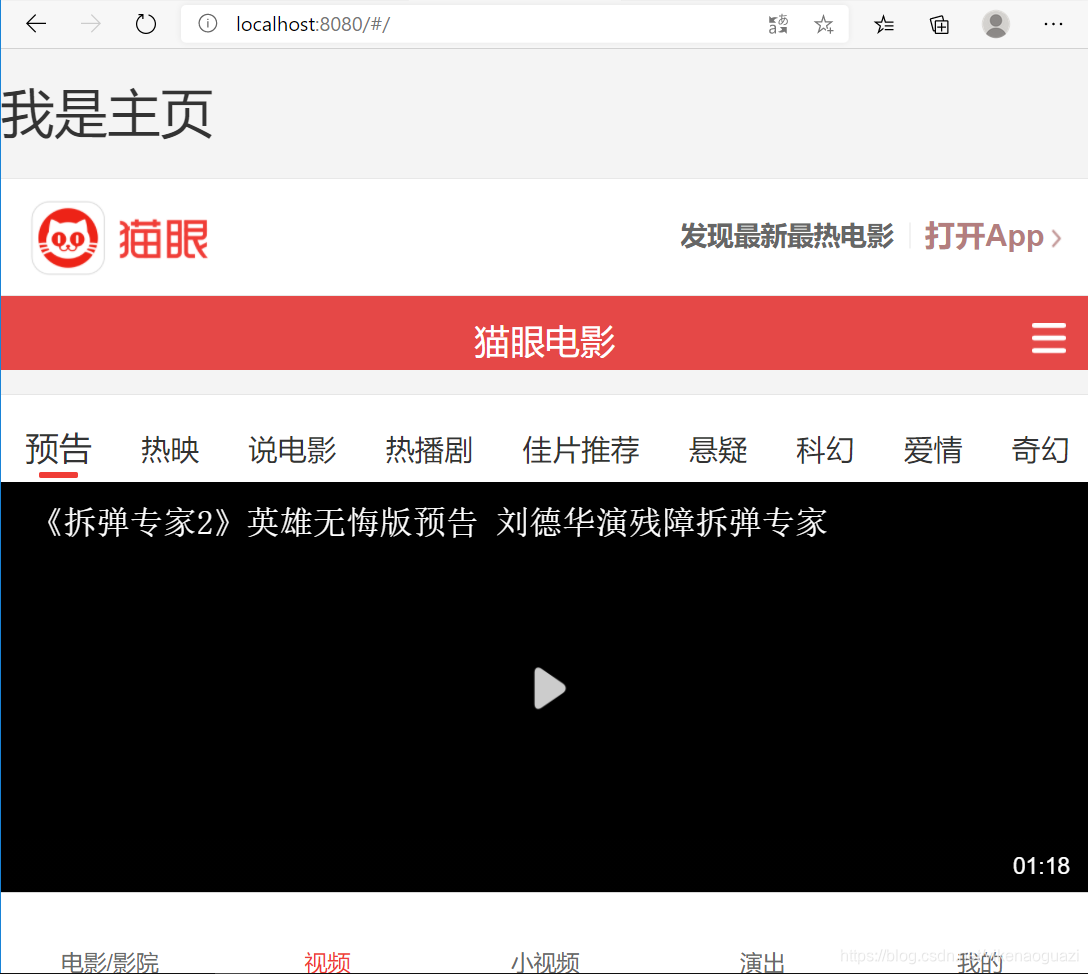Go to 我的 bottom navigation

[x=980, y=962]
